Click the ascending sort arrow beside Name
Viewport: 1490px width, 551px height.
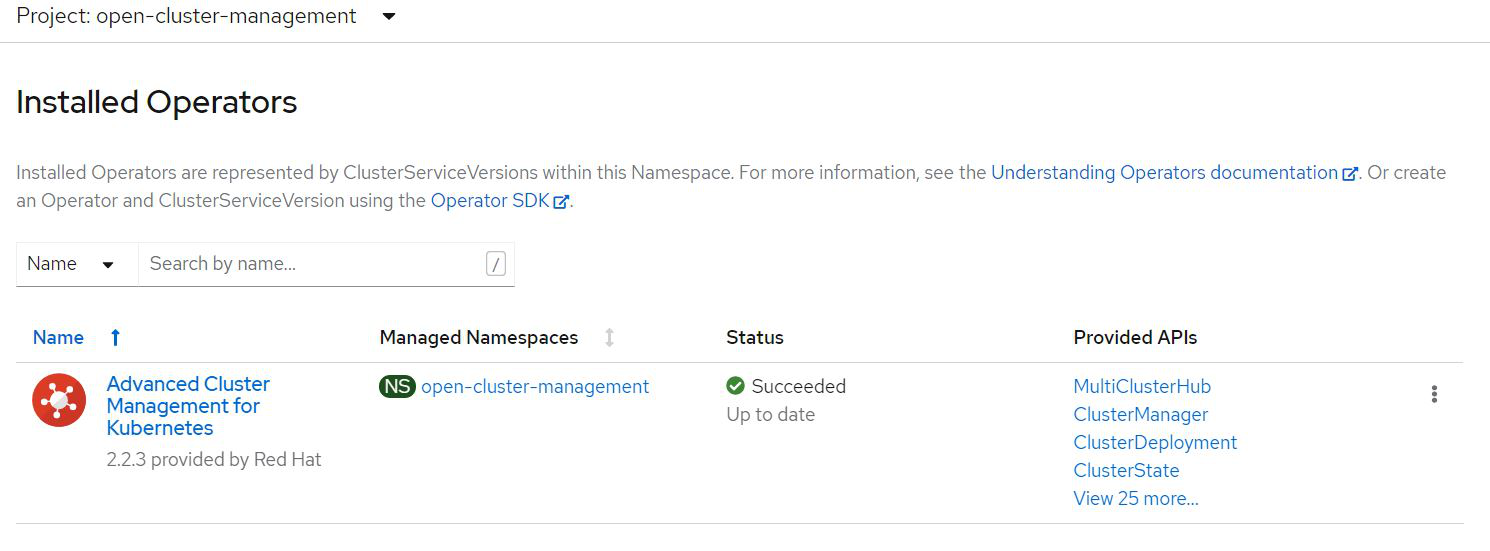point(115,338)
